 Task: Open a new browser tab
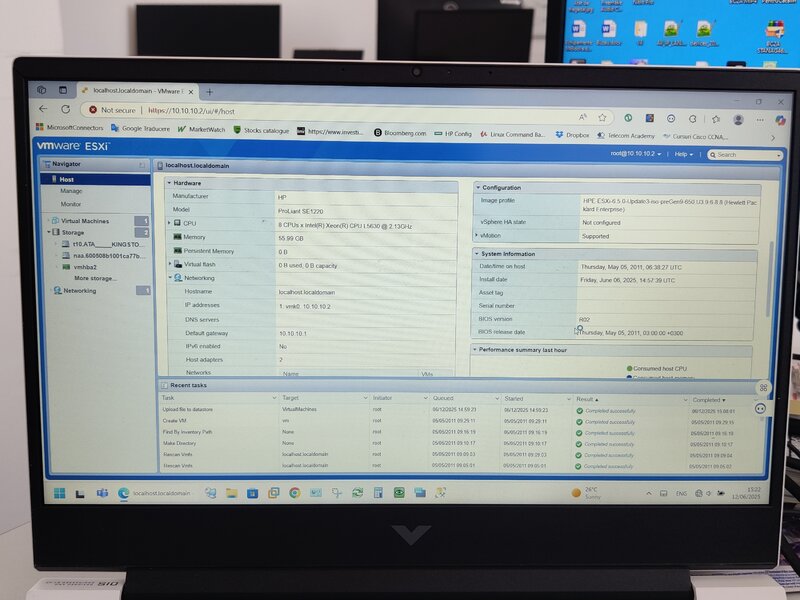coord(209,92)
